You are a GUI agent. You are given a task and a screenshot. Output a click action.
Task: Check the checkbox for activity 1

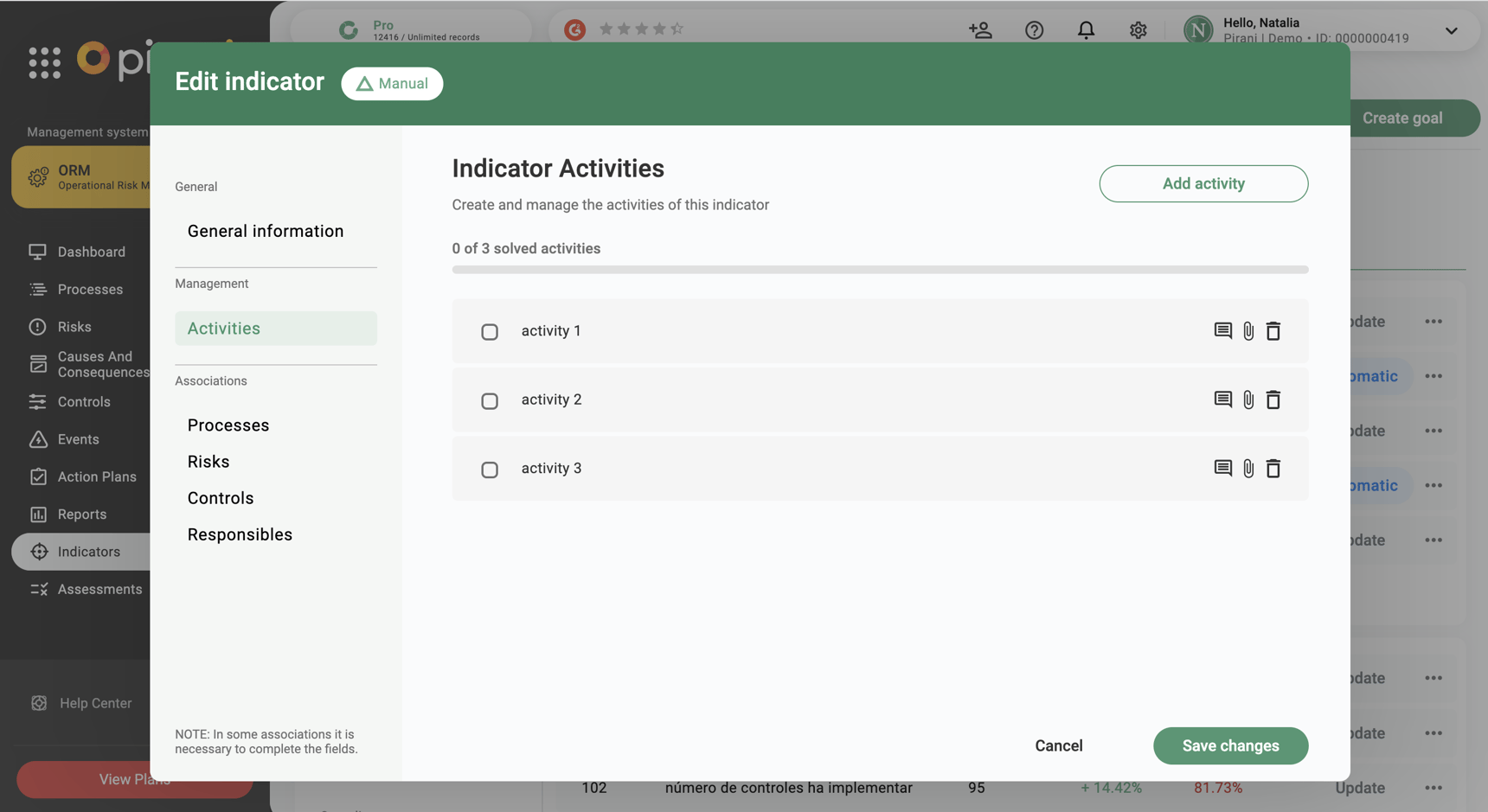[490, 331]
